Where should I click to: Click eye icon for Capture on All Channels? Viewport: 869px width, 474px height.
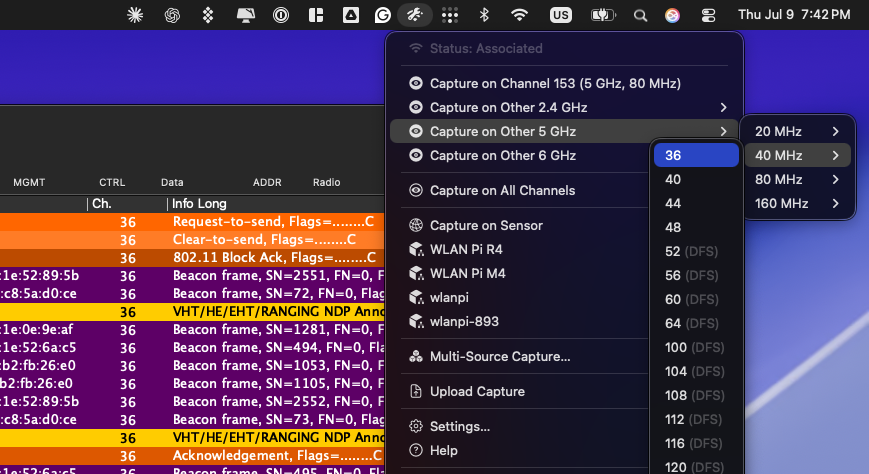pyautogui.click(x=416, y=190)
